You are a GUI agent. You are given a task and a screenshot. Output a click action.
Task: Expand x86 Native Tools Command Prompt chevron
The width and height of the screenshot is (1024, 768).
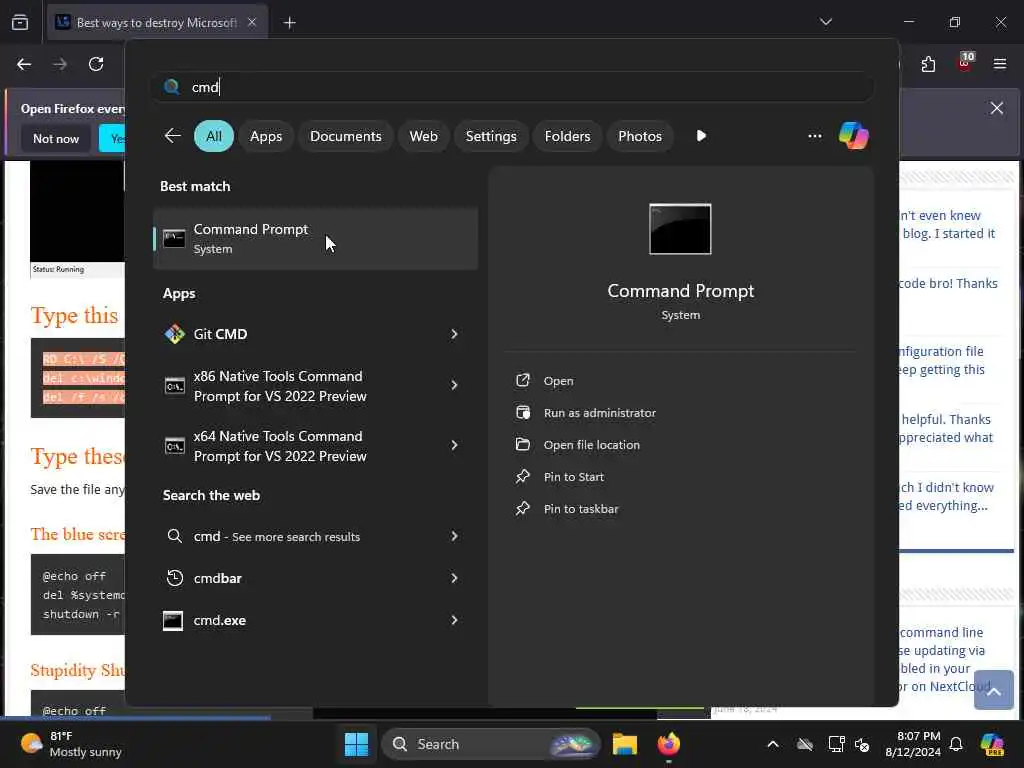coord(454,385)
